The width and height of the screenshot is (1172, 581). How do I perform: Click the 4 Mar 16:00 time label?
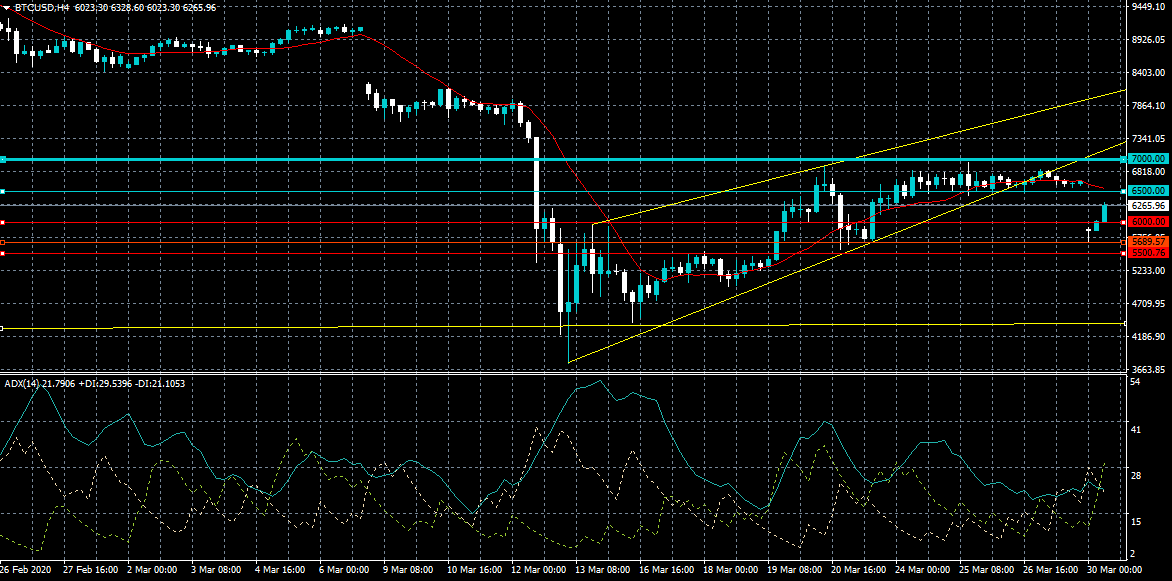coord(281,569)
